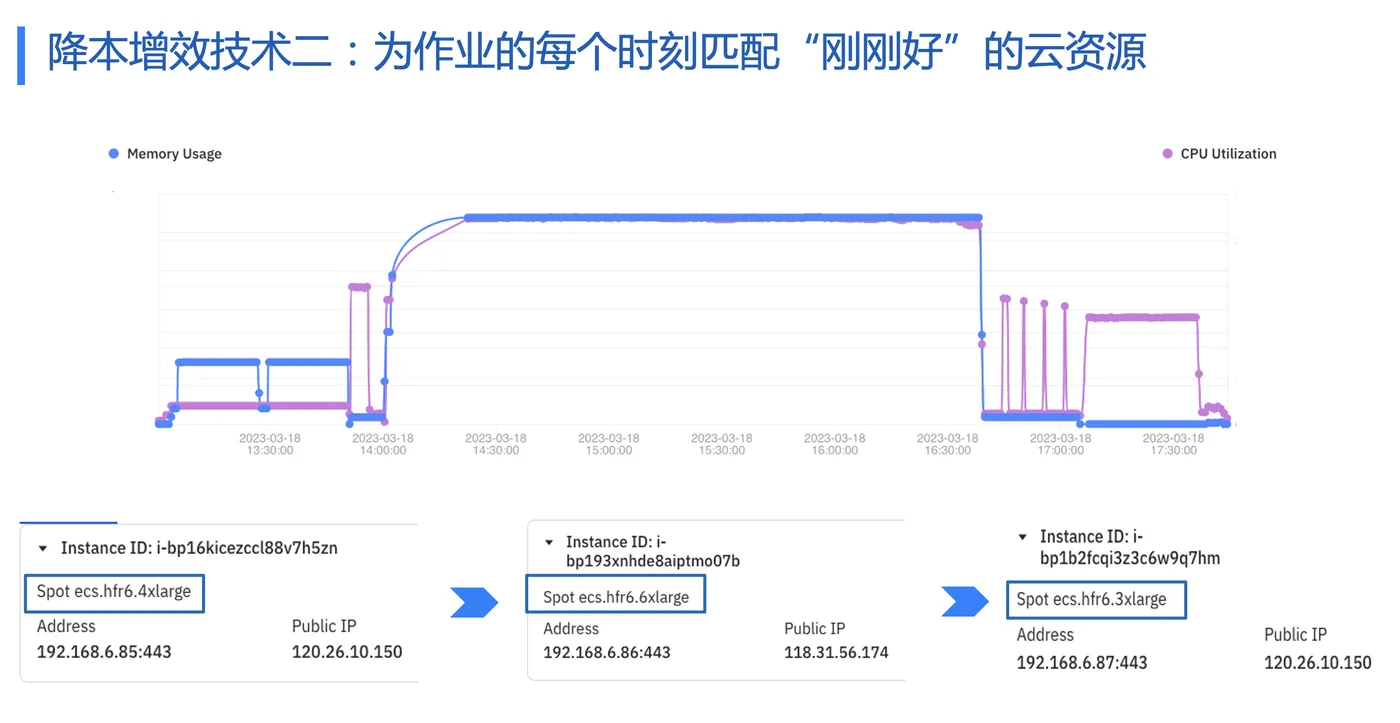Viewport: 1400px width, 723px height.
Task: Select Spot ecs.hfr6.3xlarge label
Action: (x=1091, y=600)
